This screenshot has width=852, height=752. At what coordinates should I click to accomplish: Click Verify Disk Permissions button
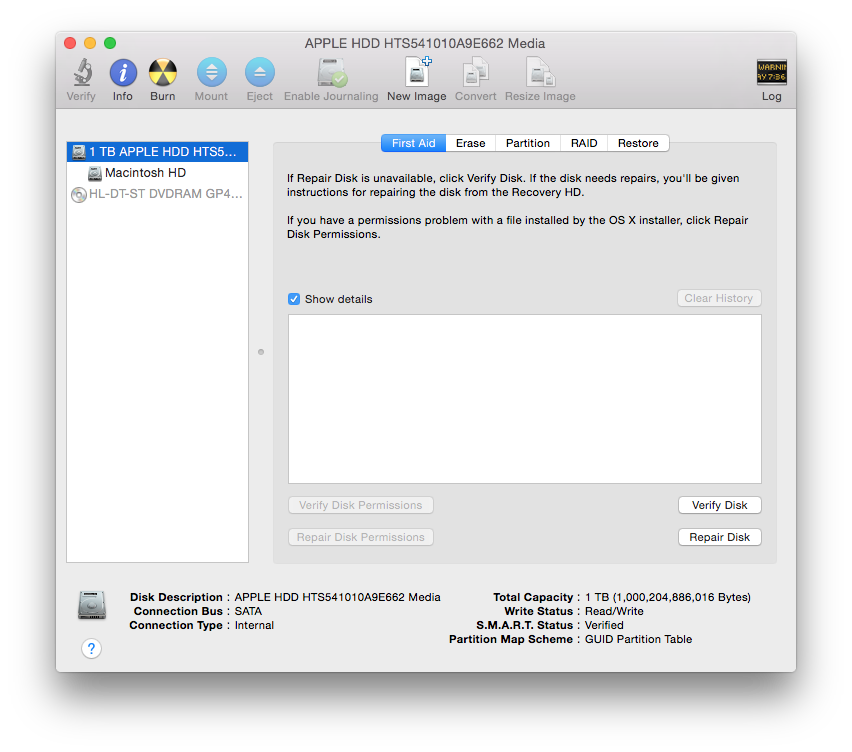360,505
